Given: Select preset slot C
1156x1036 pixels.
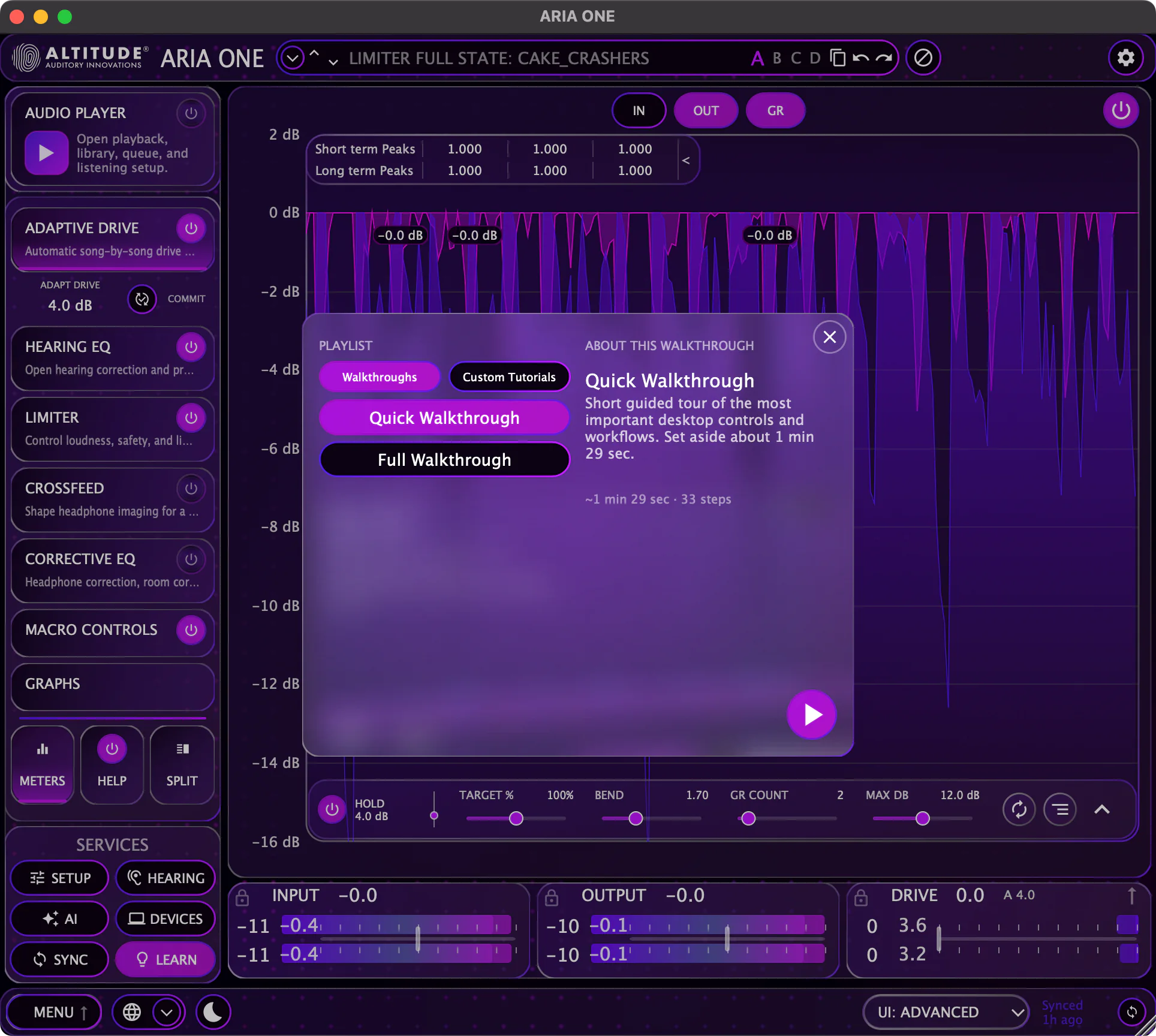Looking at the screenshot, I should pyautogui.click(x=796, y=58).
